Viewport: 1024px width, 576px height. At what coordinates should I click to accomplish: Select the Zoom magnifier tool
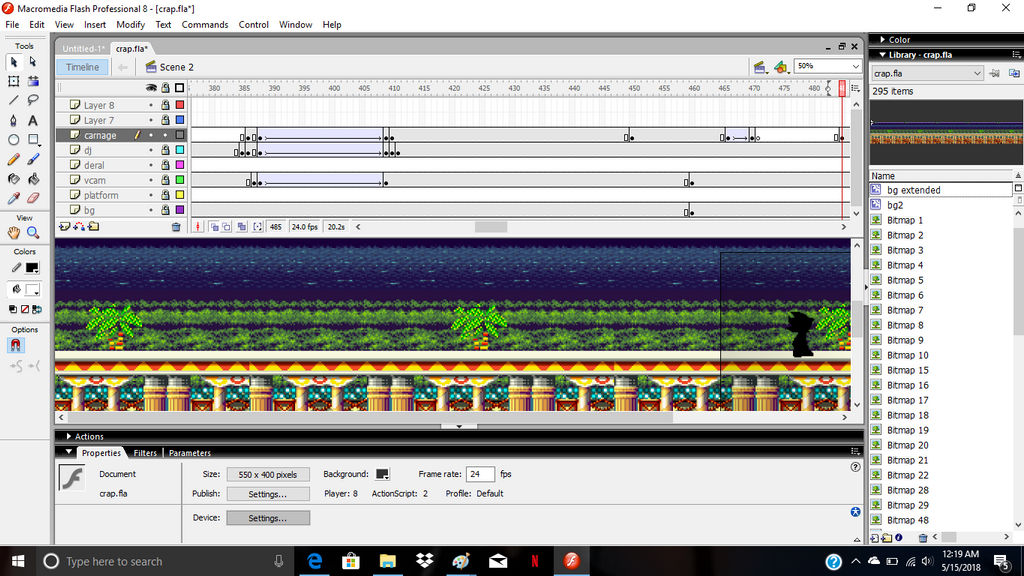point(33,232)
